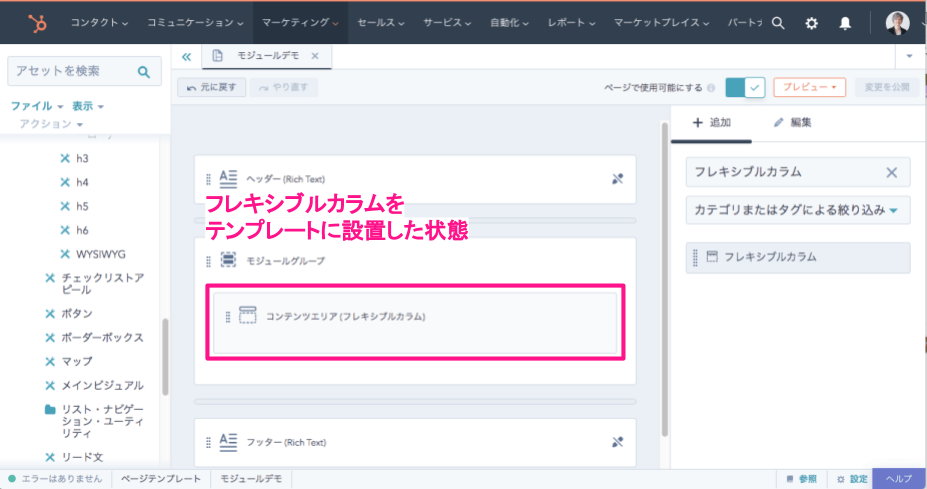Open notifications bell
This screenshot has height=489, width=927.
(845, 23)
